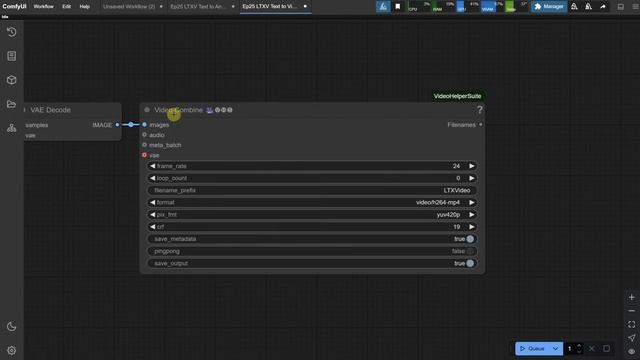Open pix_fmt dropdown yuv420p
The image size is (640, 360).
[x=312, y=215]
